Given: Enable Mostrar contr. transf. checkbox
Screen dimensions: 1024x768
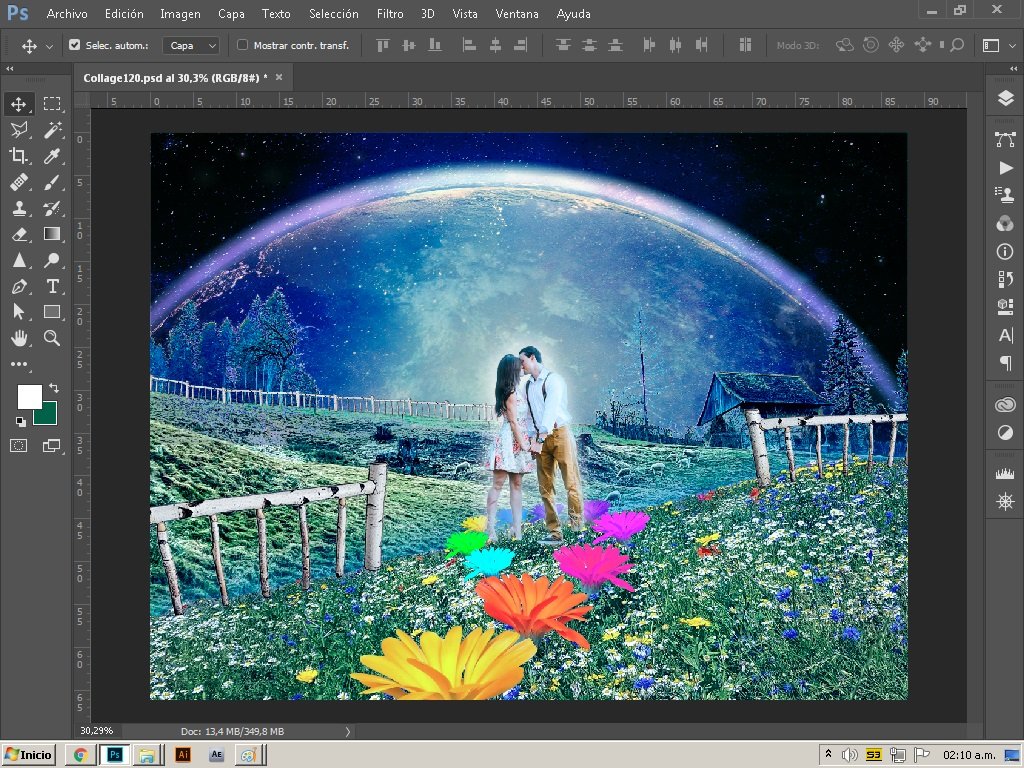Looking at the screenshot, I should click(x=242, y=45).
